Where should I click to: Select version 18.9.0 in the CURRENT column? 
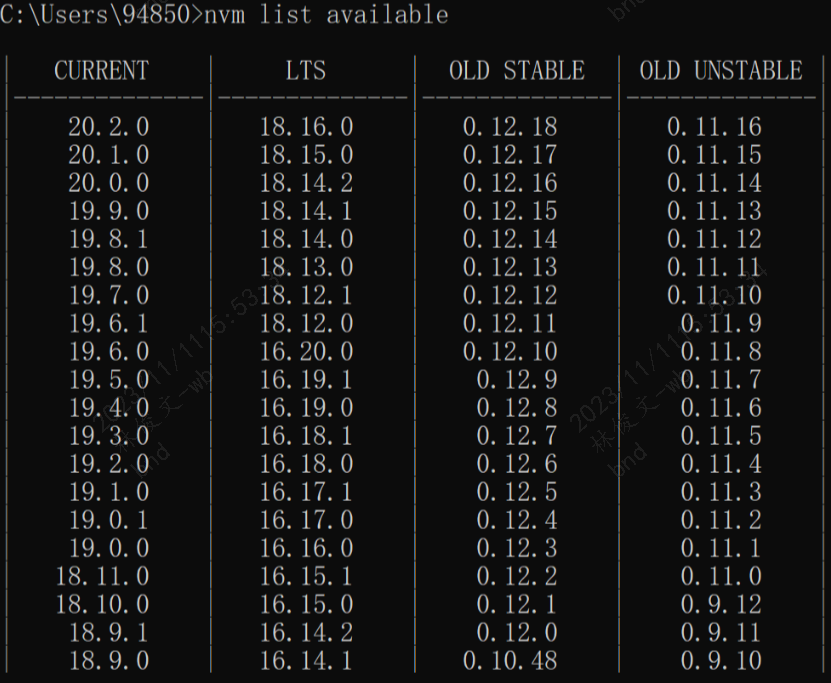(x=109, y=661)
